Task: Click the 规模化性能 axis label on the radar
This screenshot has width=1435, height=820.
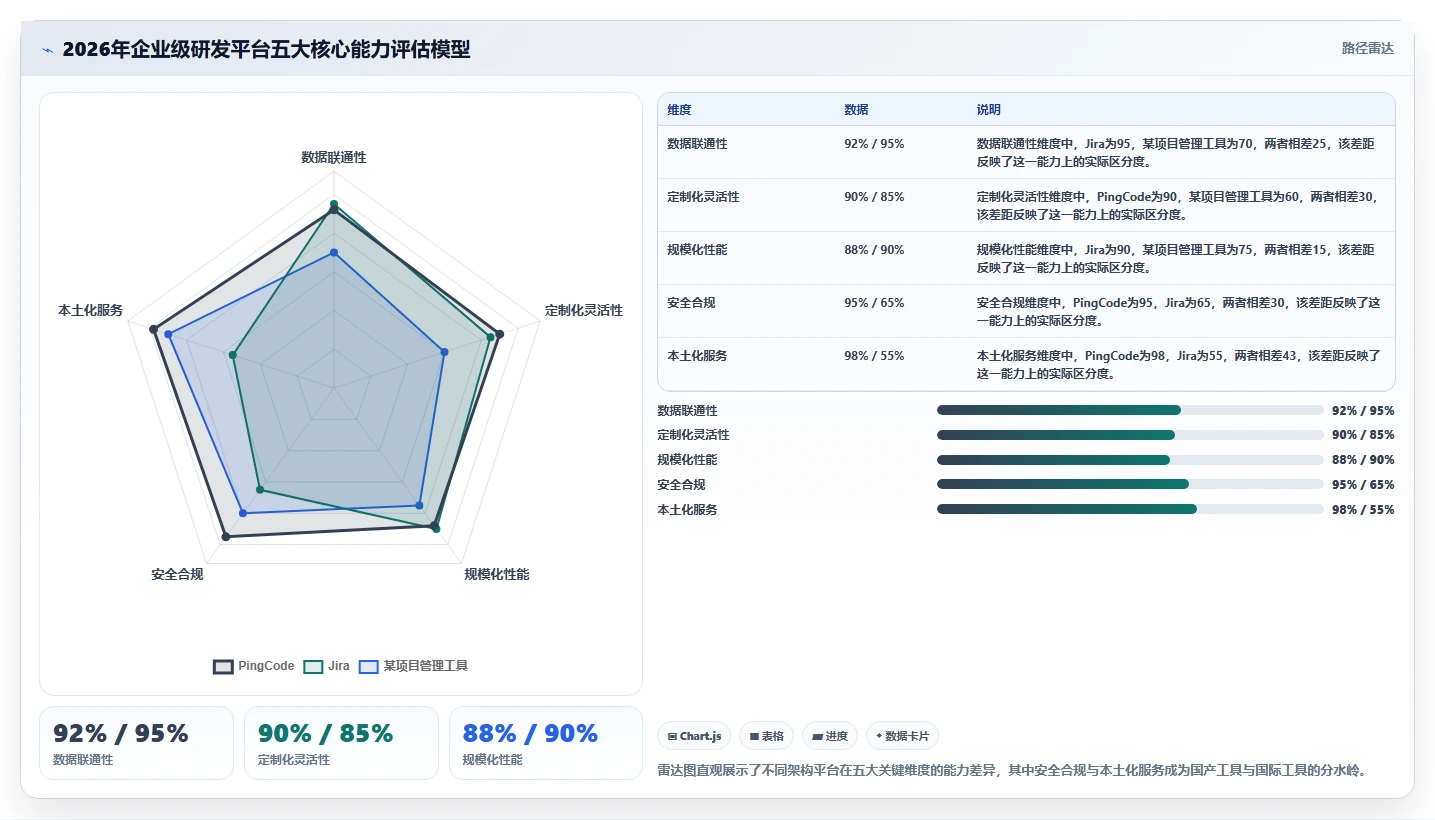Action: point(497,575)
